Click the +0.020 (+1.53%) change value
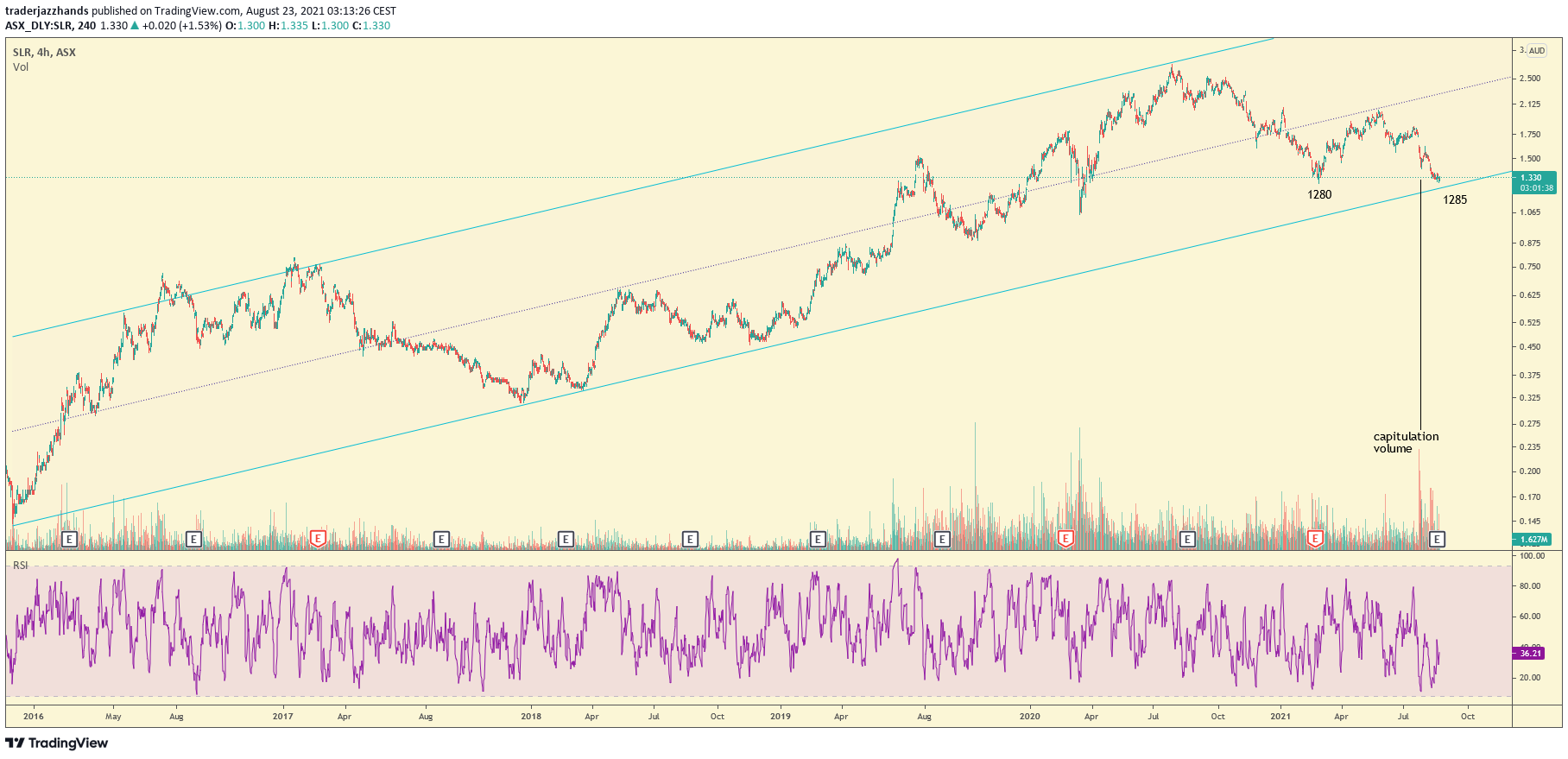Screen dimensions: 1568x759 pos(181,26)
